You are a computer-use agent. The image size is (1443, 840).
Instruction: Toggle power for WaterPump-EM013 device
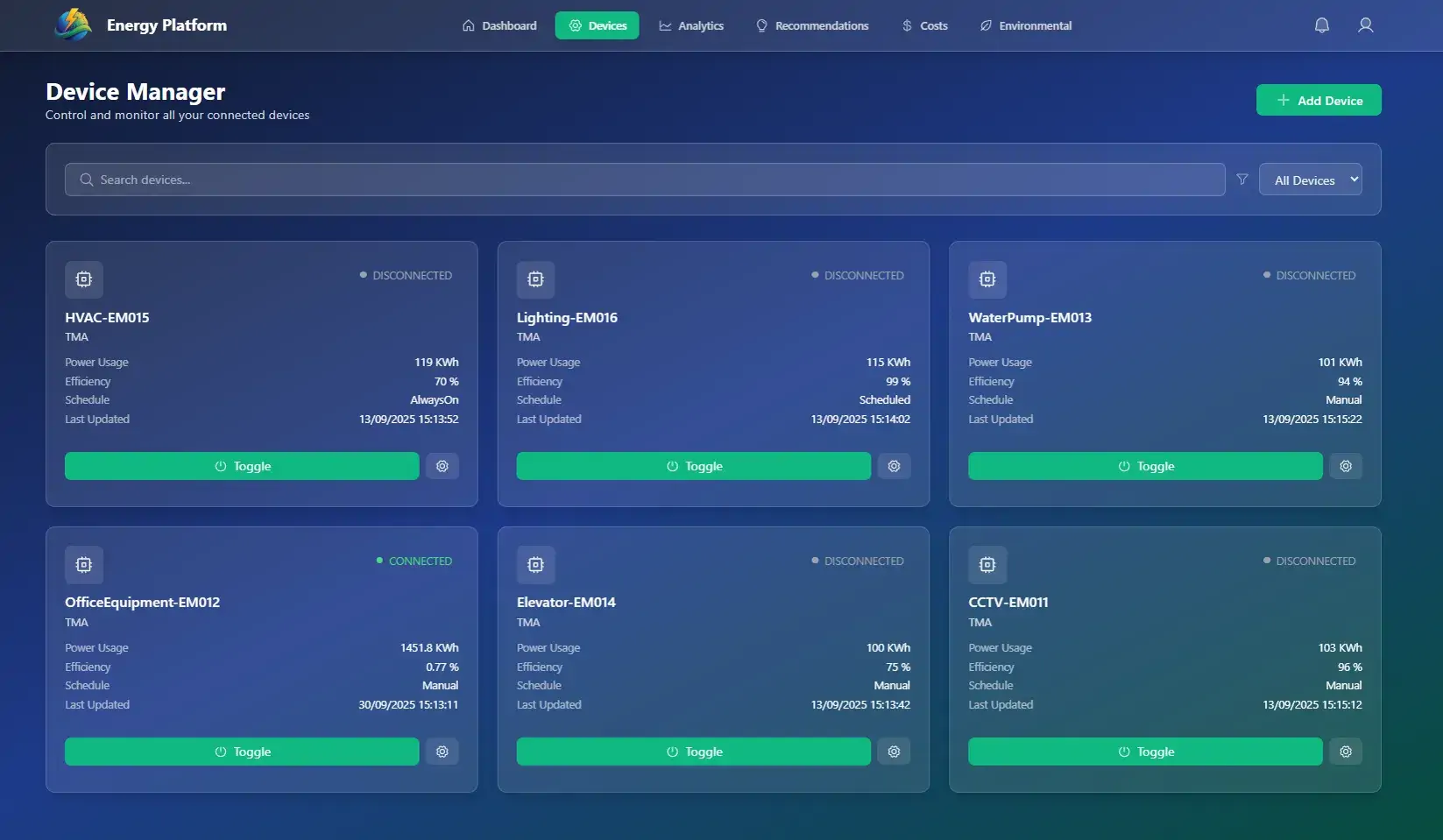click(1145, 466)
